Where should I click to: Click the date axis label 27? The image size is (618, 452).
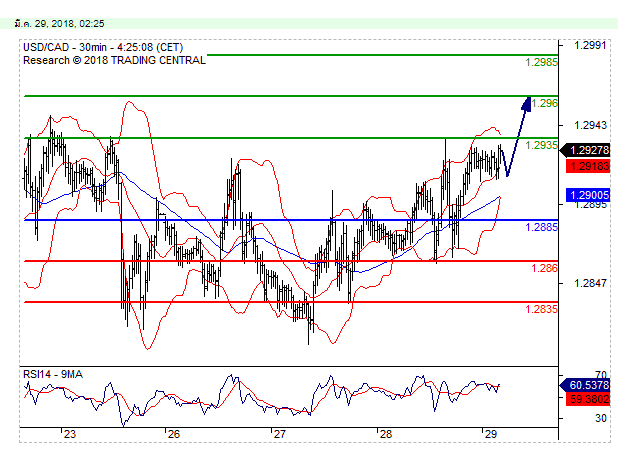point(279,434)
